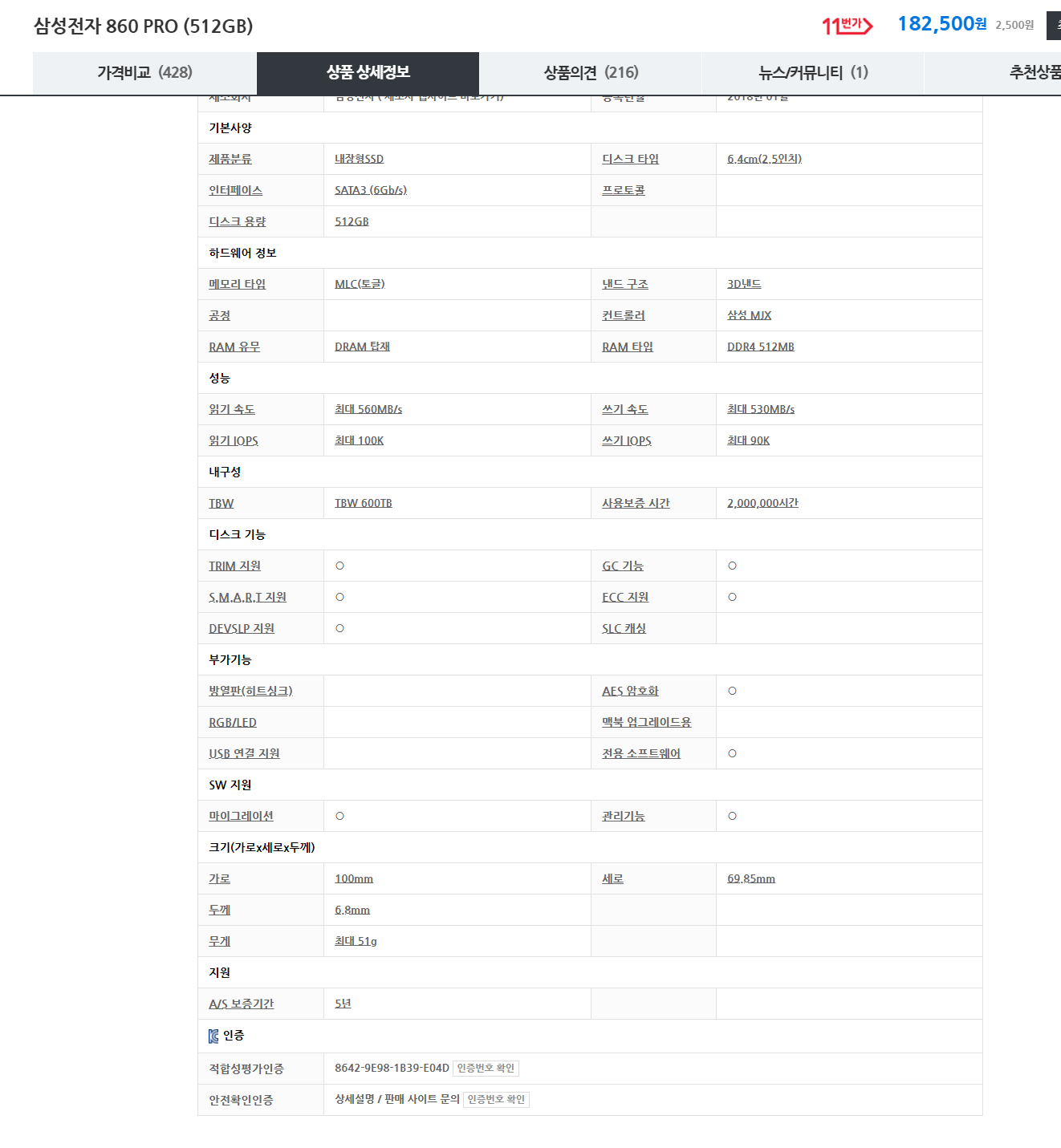
Task: Open the 메모리 타입 term link
Action: coord(237,284)
